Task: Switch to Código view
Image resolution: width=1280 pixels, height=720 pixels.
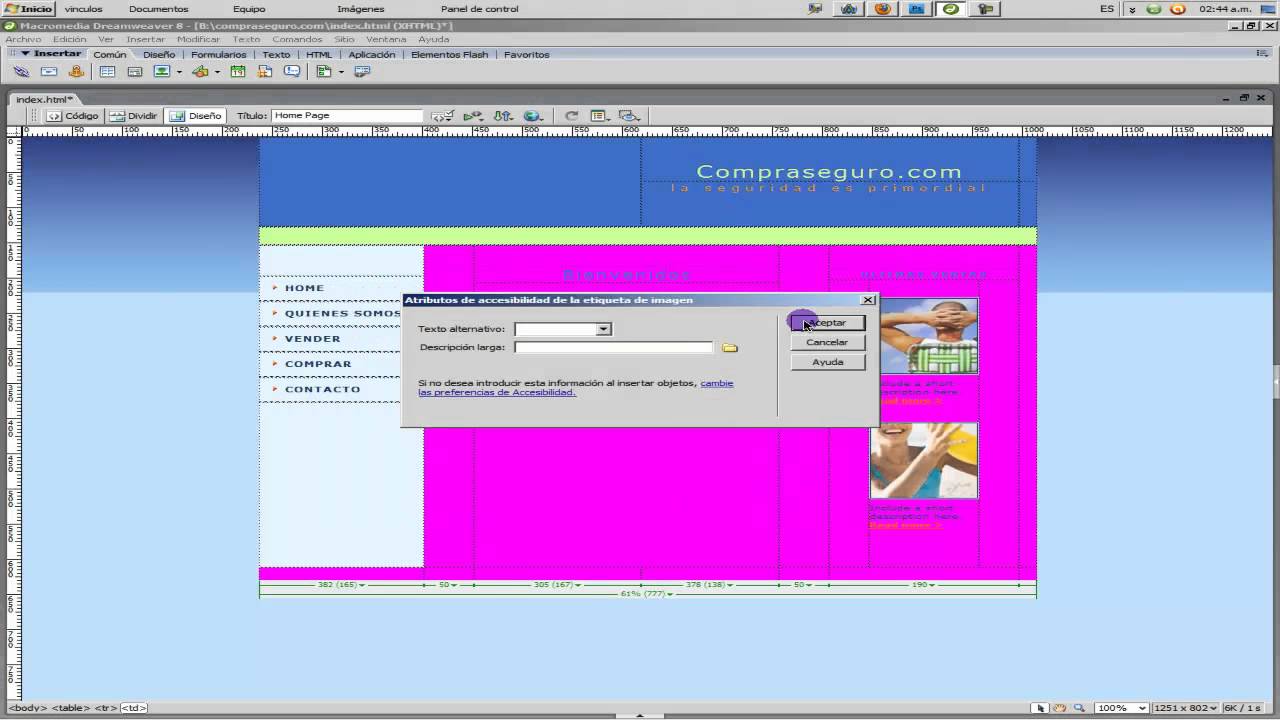Action: [73, 116]
